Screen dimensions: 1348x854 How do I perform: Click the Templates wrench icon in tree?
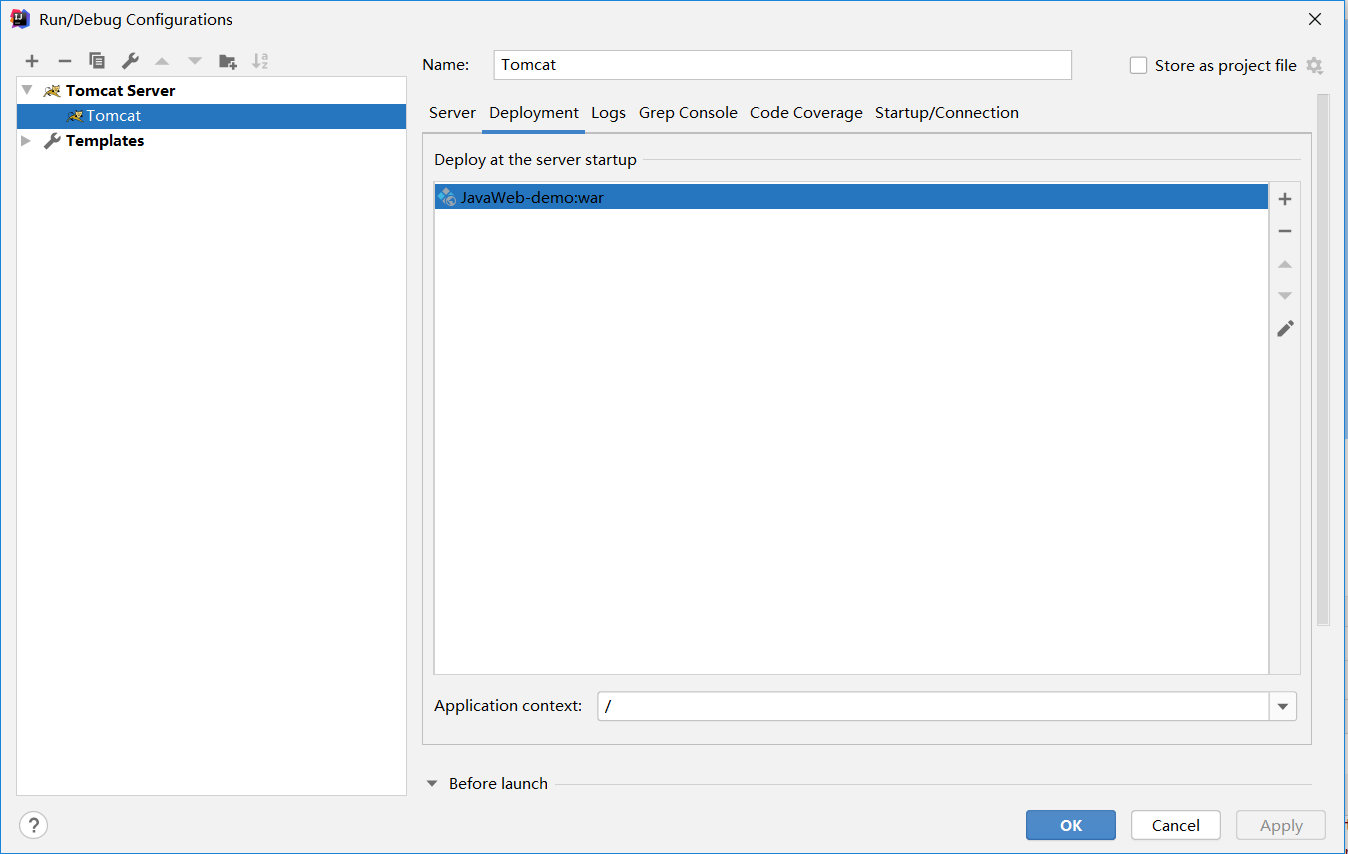(52, 141)
